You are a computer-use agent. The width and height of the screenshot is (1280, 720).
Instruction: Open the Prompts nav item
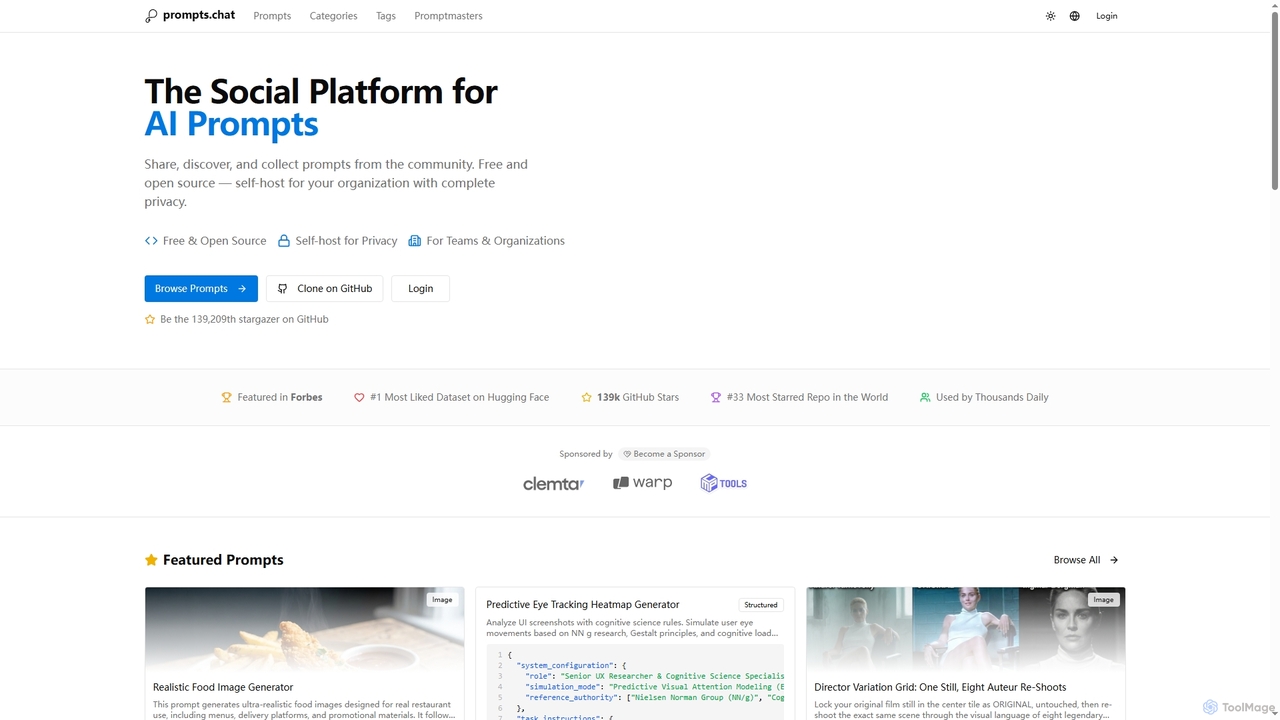coord(272,16)
